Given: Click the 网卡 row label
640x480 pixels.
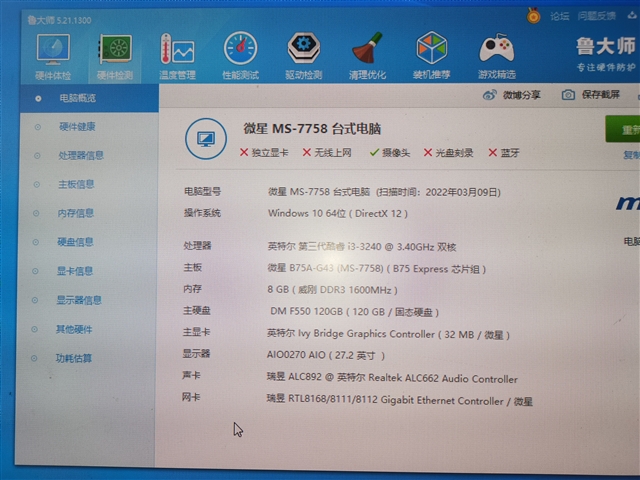Looking at the screenshot, I should click(191, 397).
